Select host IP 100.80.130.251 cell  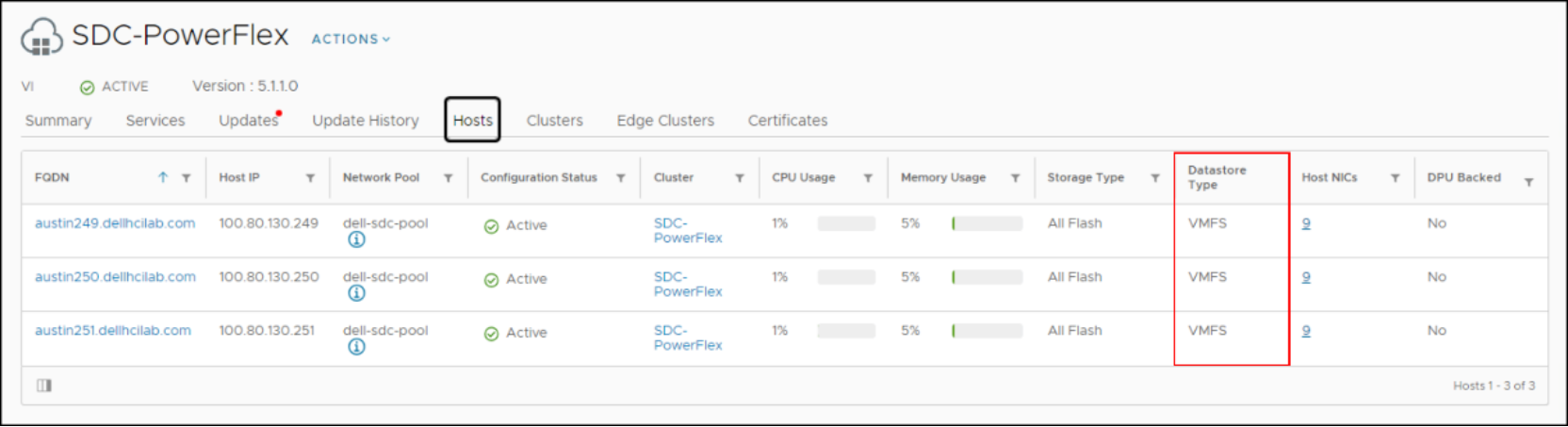pos(267,331)
